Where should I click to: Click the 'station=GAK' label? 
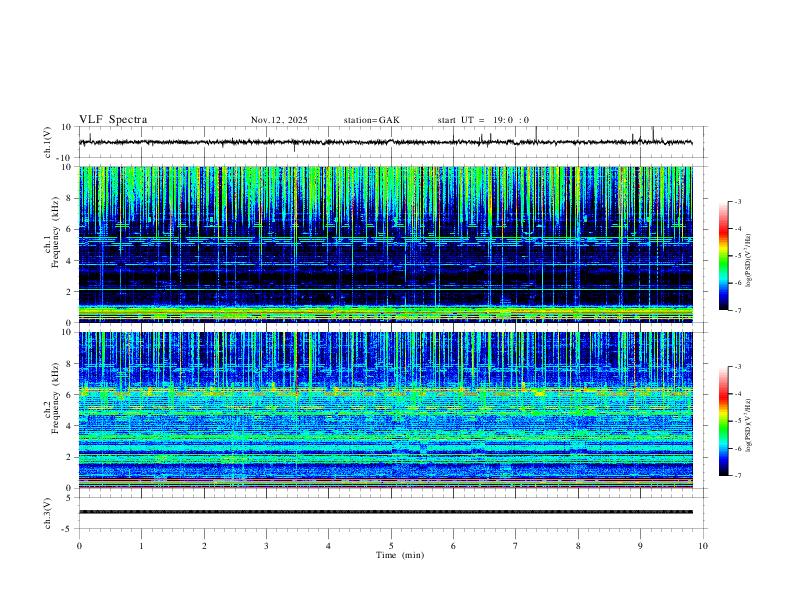click(x=371, y=120)
